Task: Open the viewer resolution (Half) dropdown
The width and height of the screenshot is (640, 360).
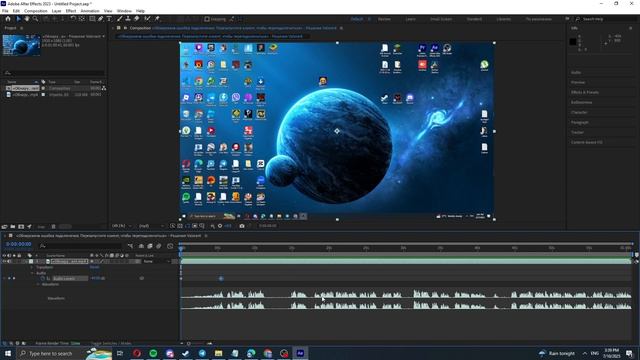Action: click(151, 226)
